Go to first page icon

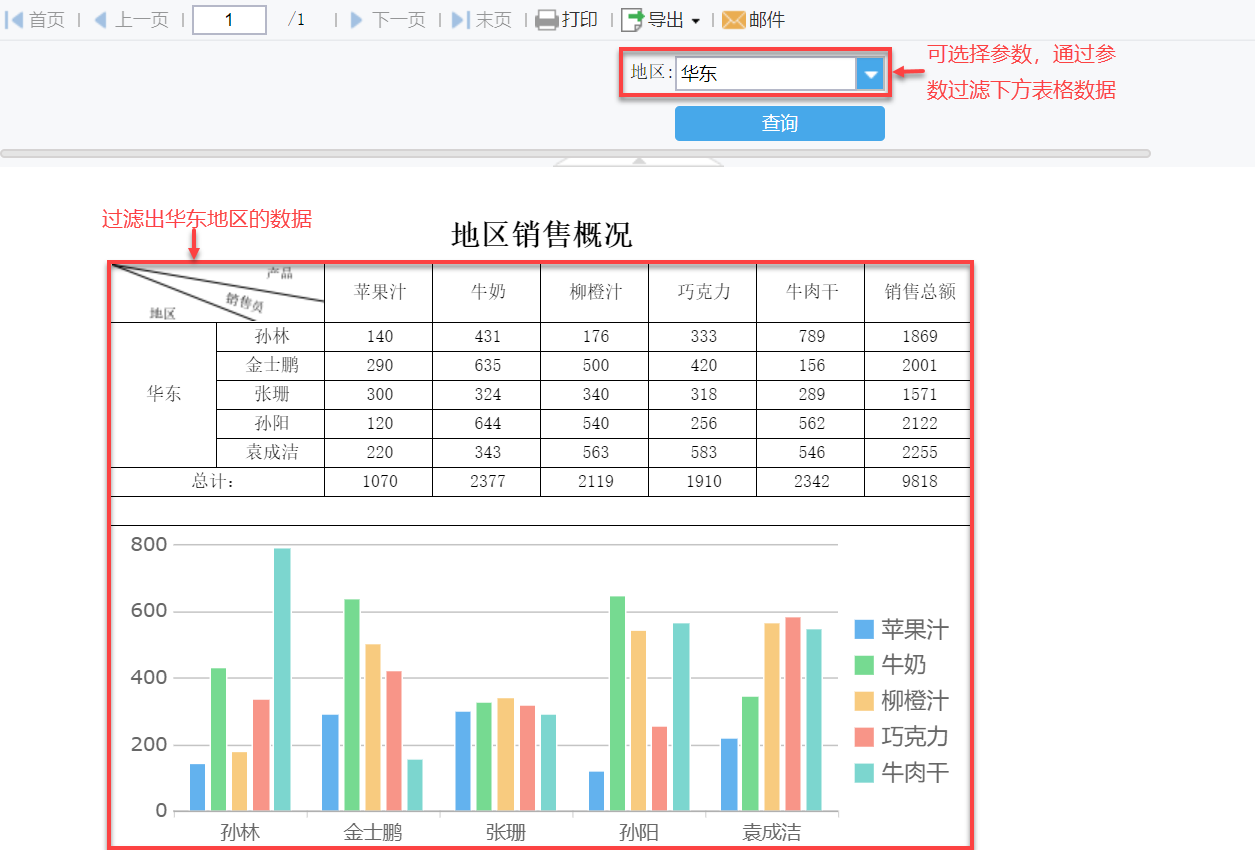pos(15,20)
